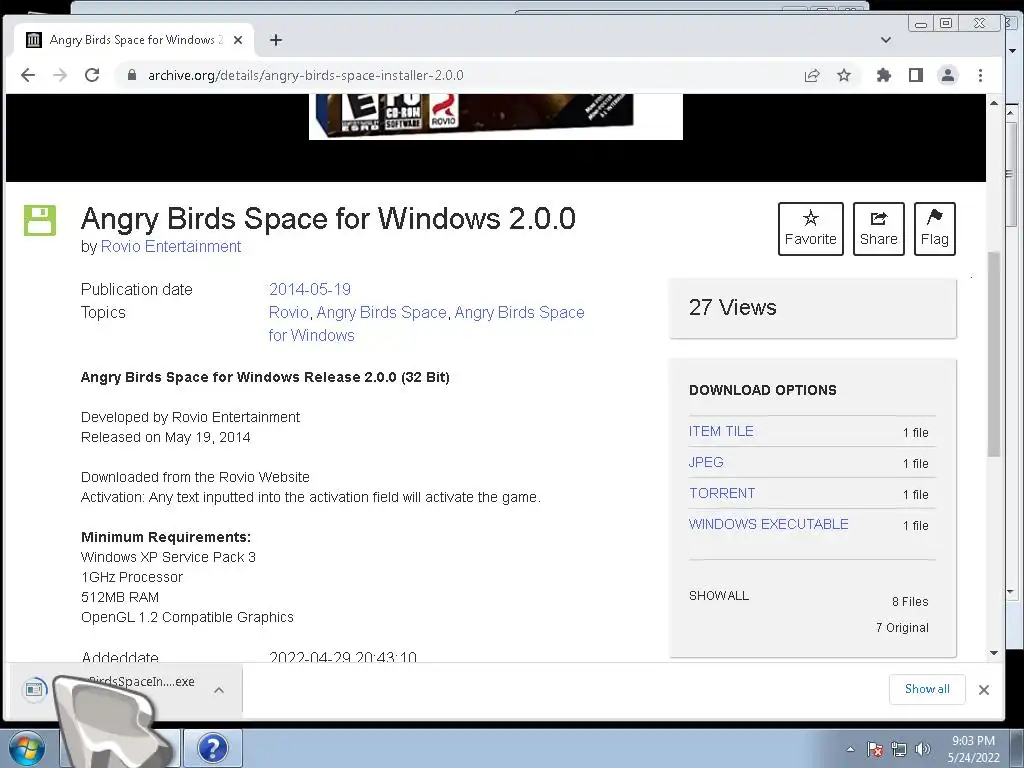Show hidden system tray icons
The height and width of the screenshot is (768, 1024).
tap(850, 749)
